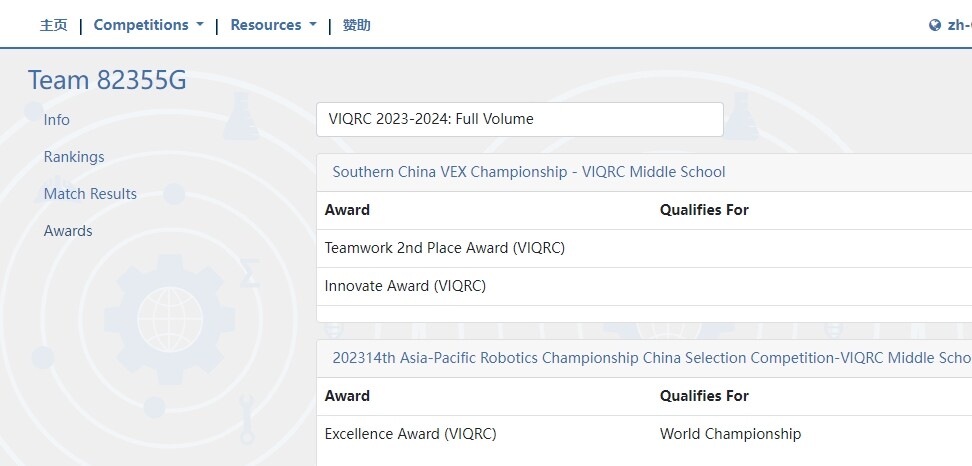Open the Competitions dropdown menu

148,25
